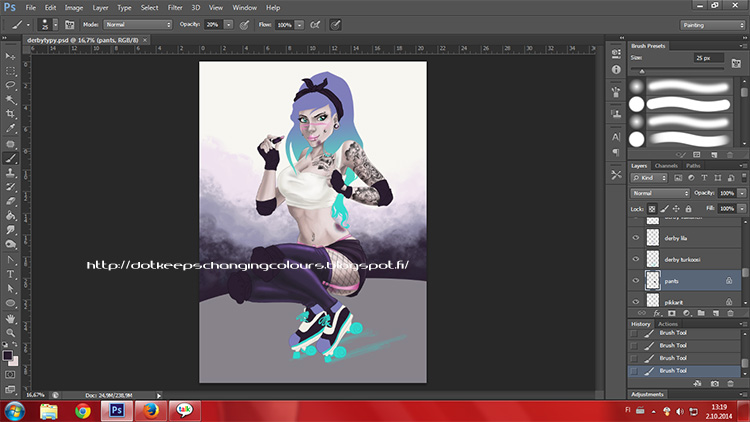Switch to the Actions tab
Image resolution: width=750 pixels, height=422 pixels.
tap(668, 324)
